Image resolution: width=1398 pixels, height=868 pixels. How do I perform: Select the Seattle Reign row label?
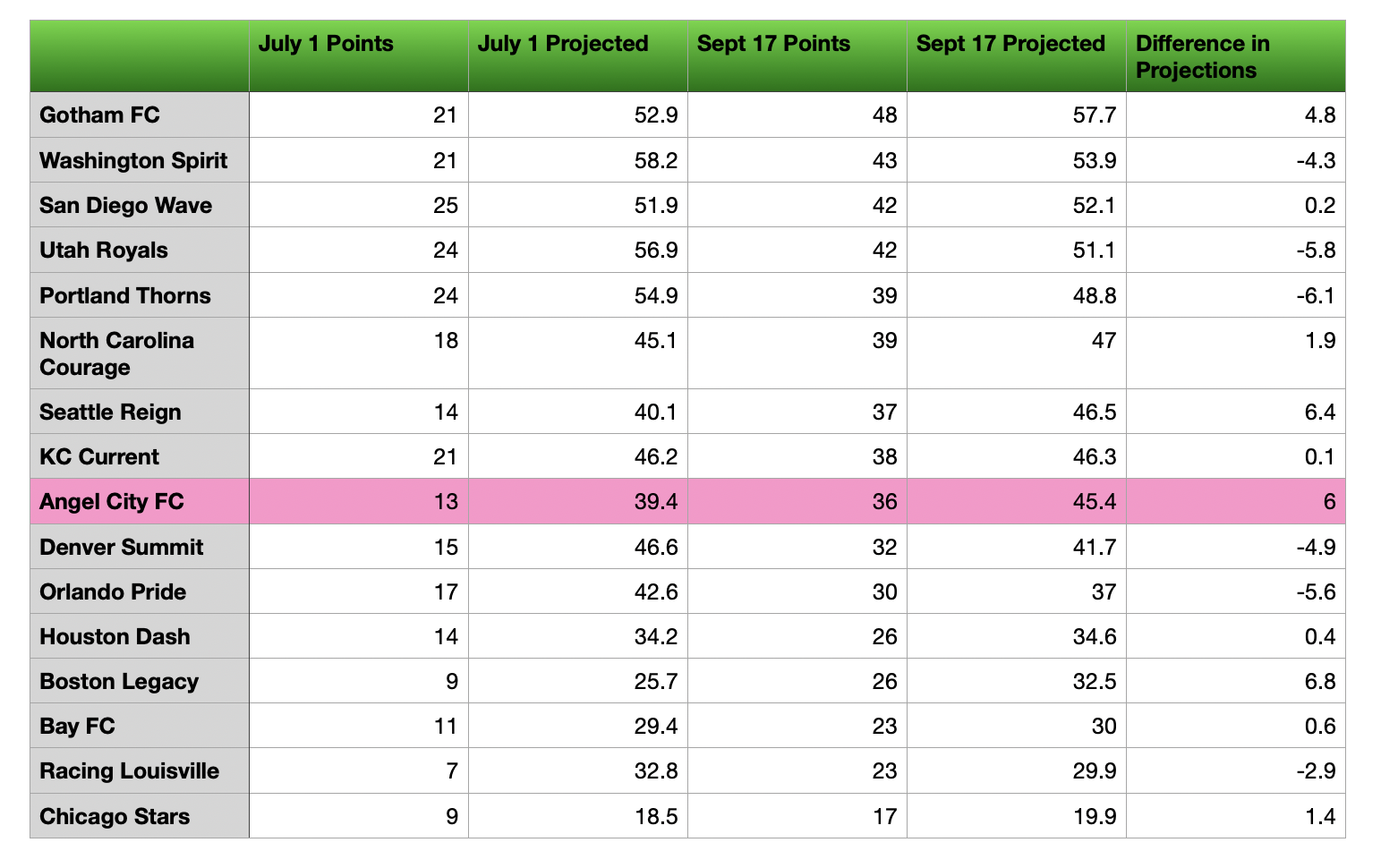pos(140,412)
